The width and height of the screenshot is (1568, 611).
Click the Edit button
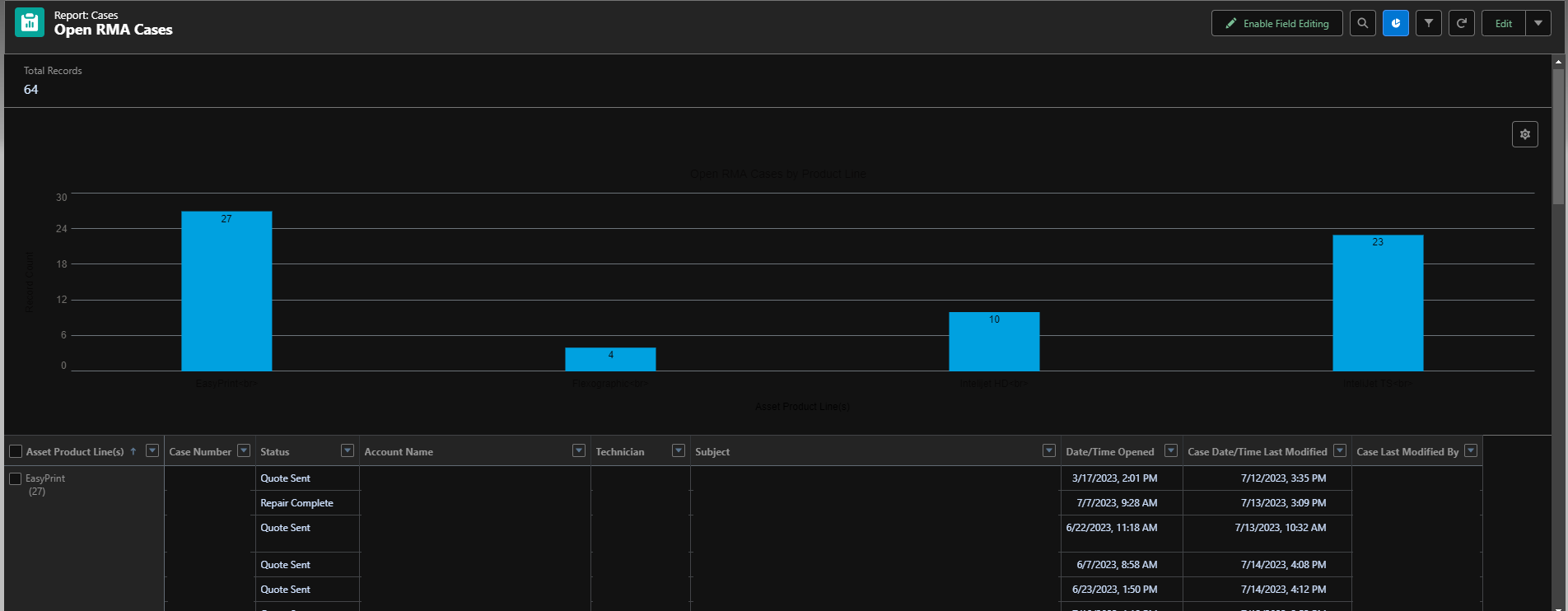(1503, 23)
